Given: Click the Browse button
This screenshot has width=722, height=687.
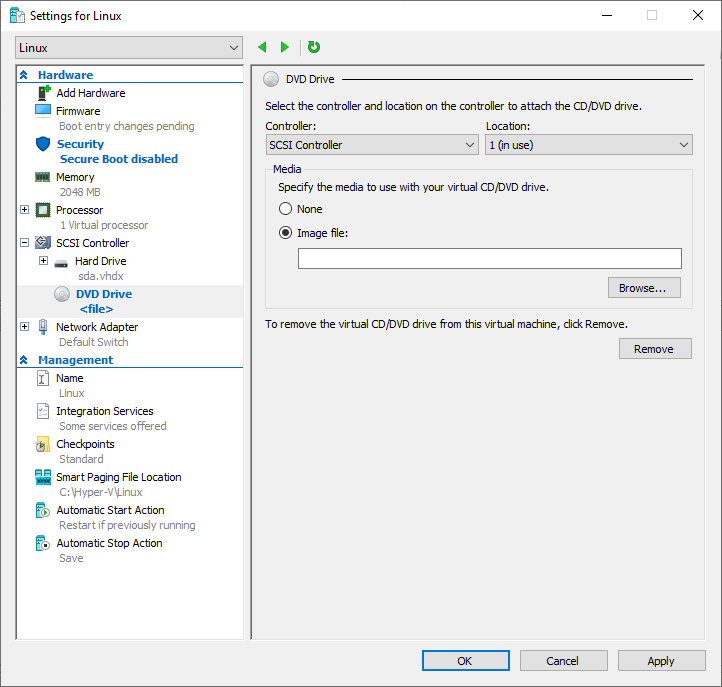Looking at the screenshot, I should (644, 288).
